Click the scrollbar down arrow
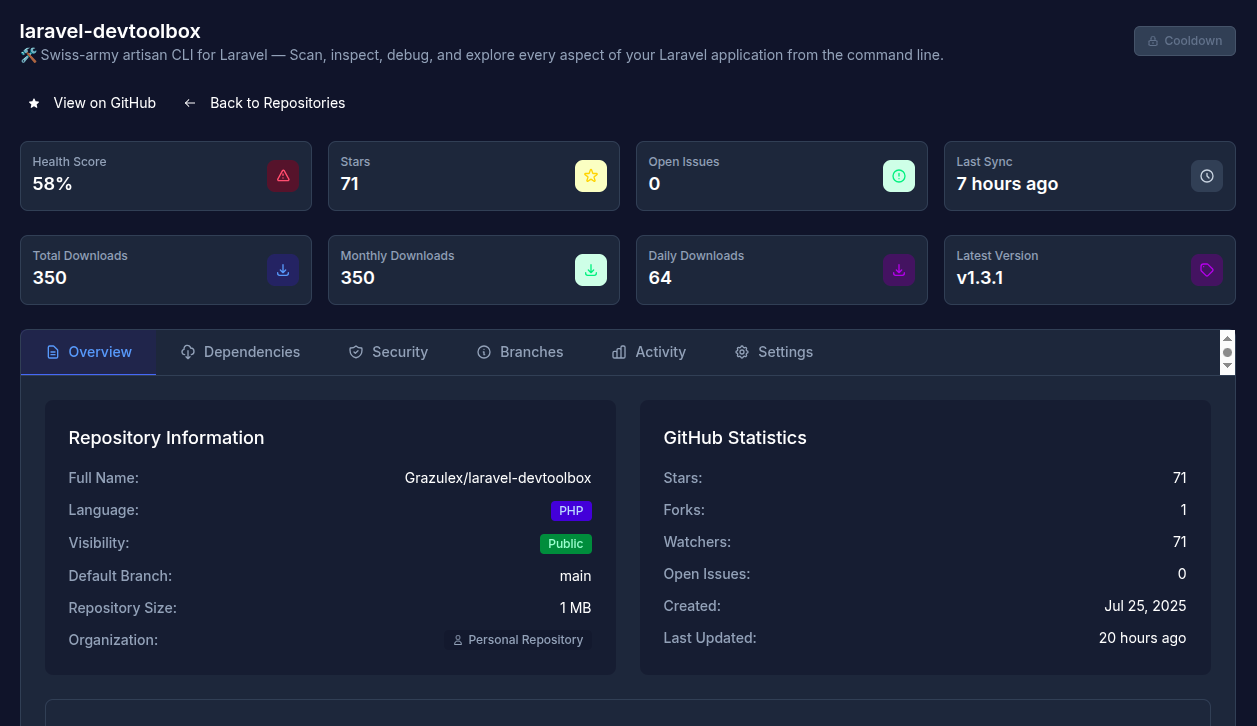 [1228, 367]
